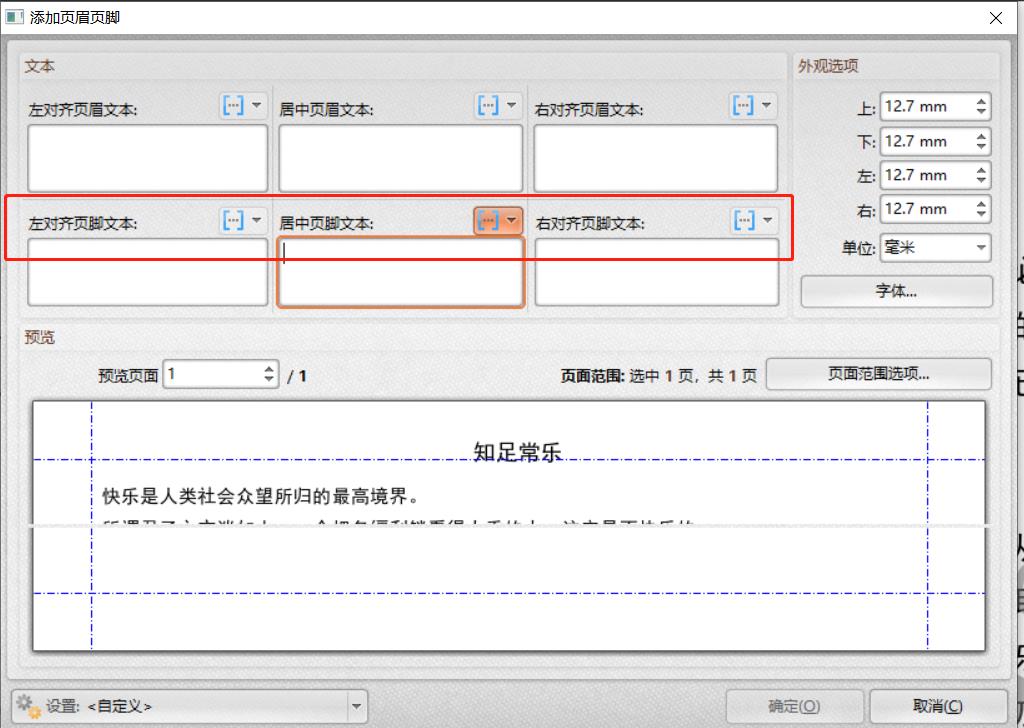Increase the 下 margin with its up arrow
The height and width of the screenshot is (728, 1024).
coord(981,136)
